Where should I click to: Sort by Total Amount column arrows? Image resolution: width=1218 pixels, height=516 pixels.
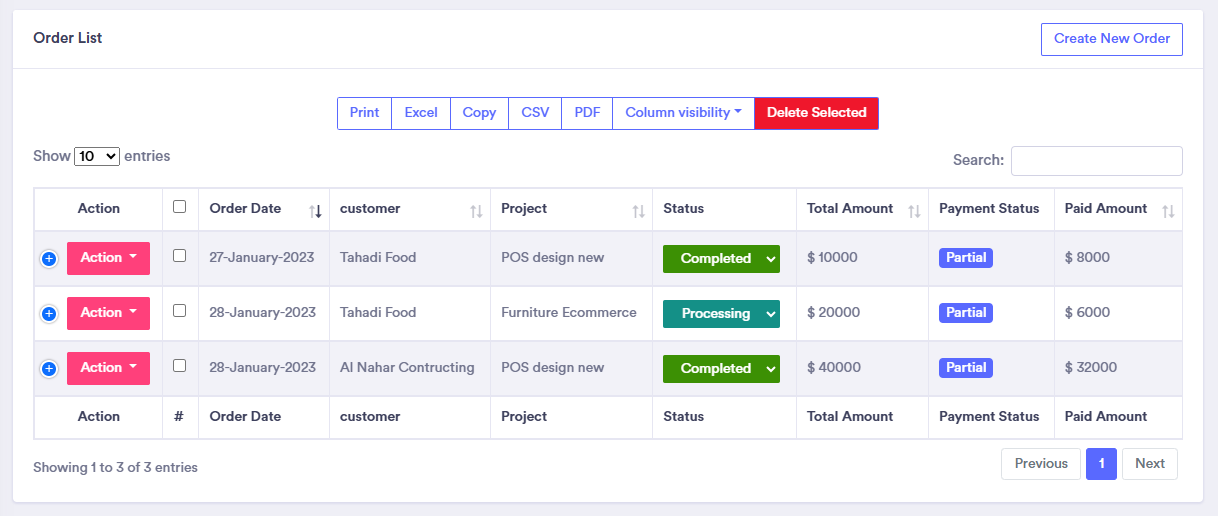pos(914,210)
